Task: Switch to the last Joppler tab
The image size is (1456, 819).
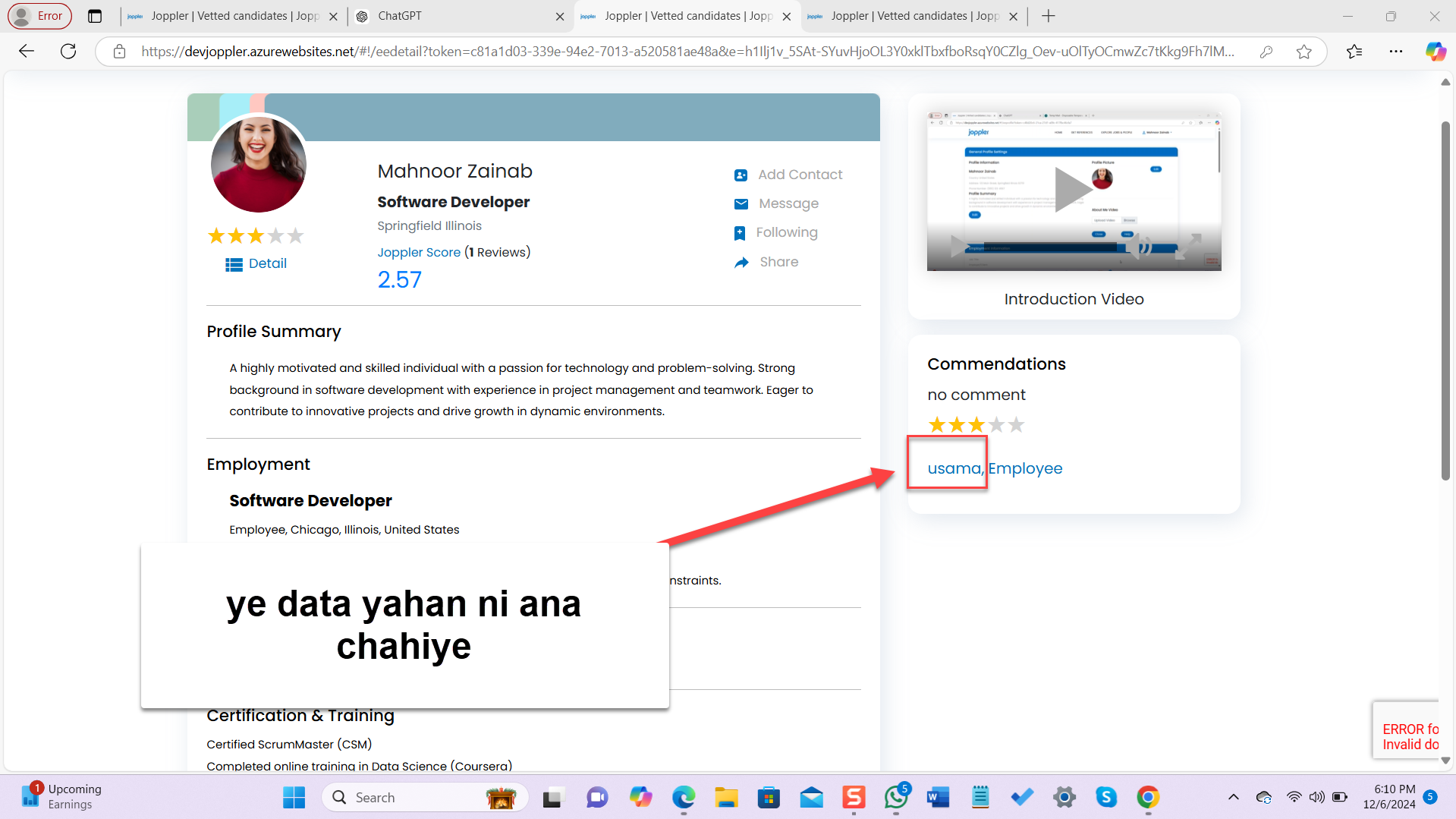Action: coord(913,16)
